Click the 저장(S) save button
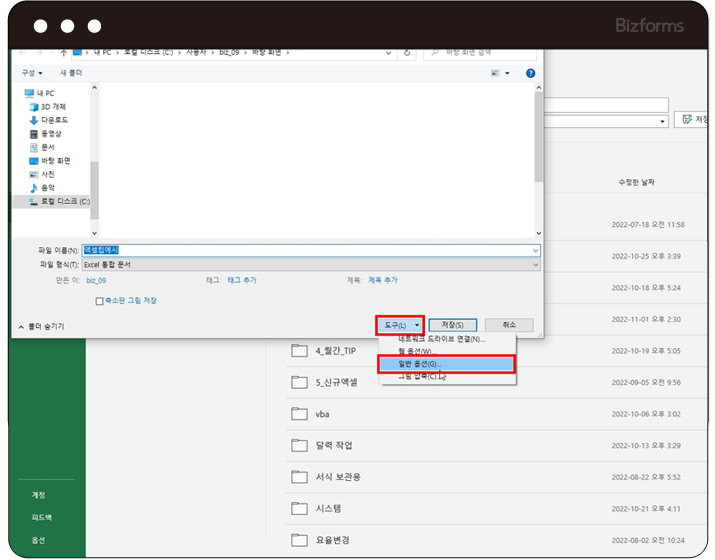Viewport: 715px width, 560px height. pyautogui.click(x=452, y=325)
